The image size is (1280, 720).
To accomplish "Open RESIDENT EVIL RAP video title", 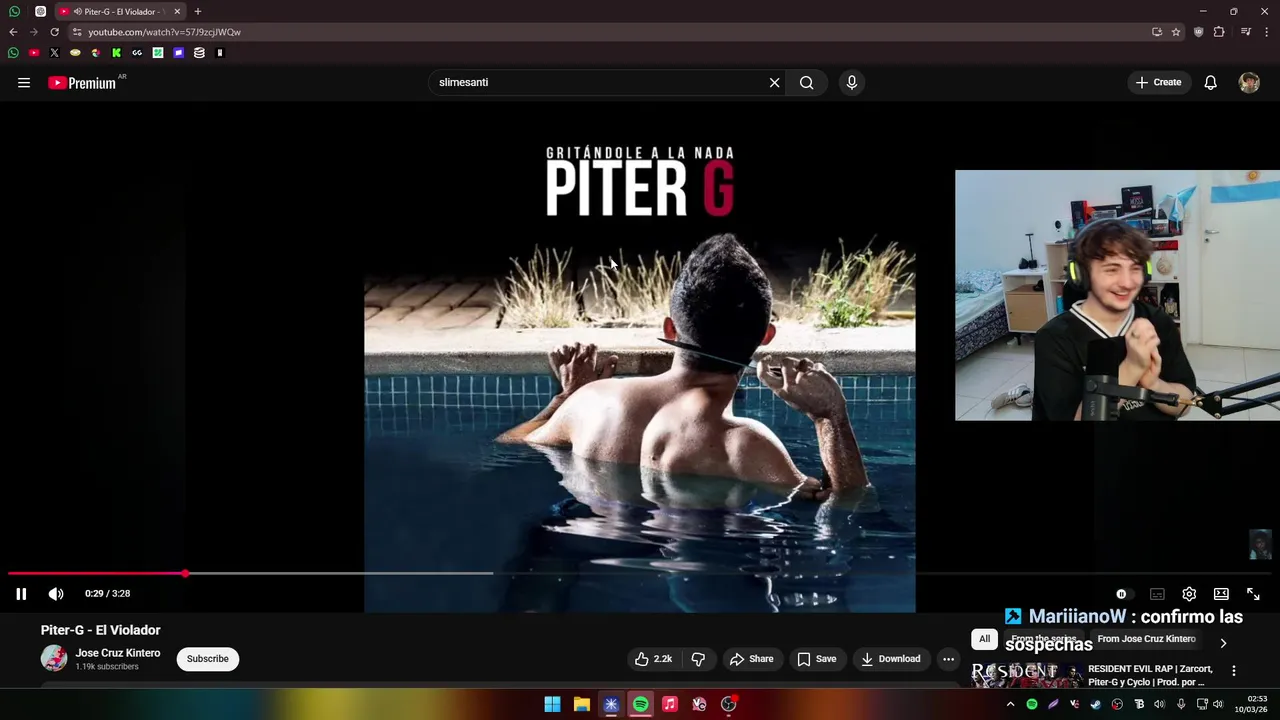I will click(x=1150, y=675).
